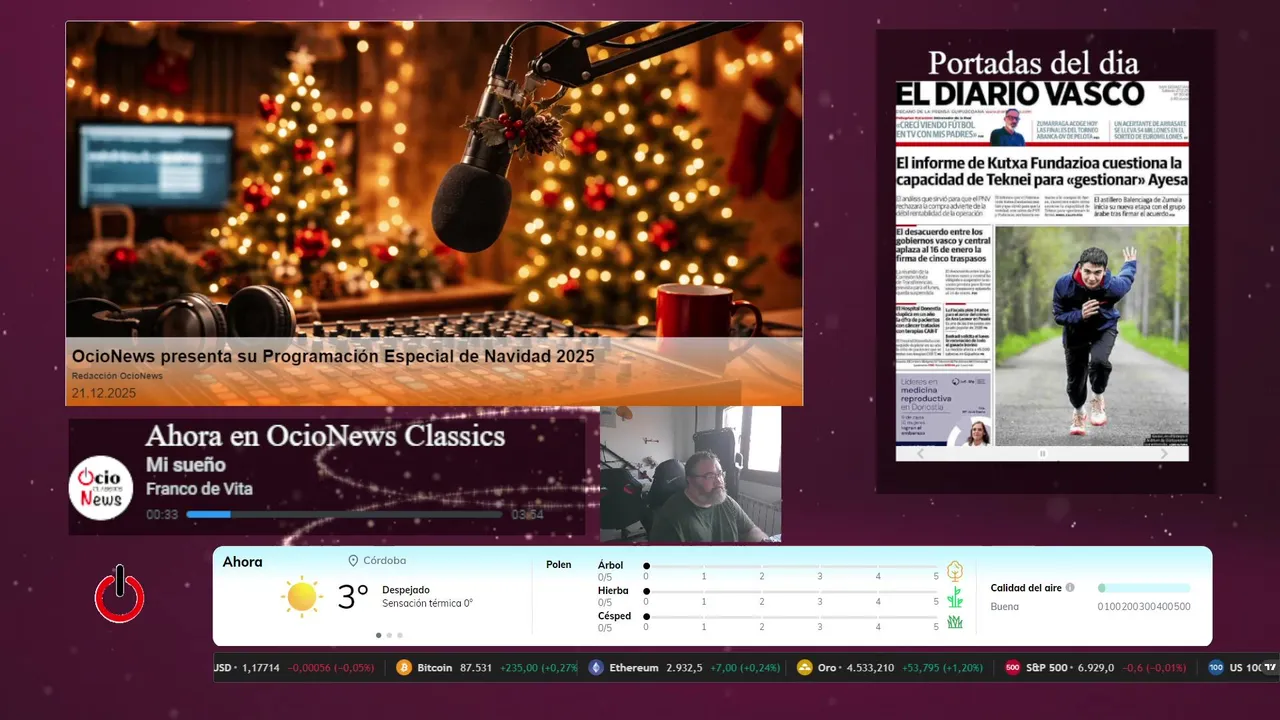
Task: Click the Ethereum ticker icon
Action: click(596, 668)
